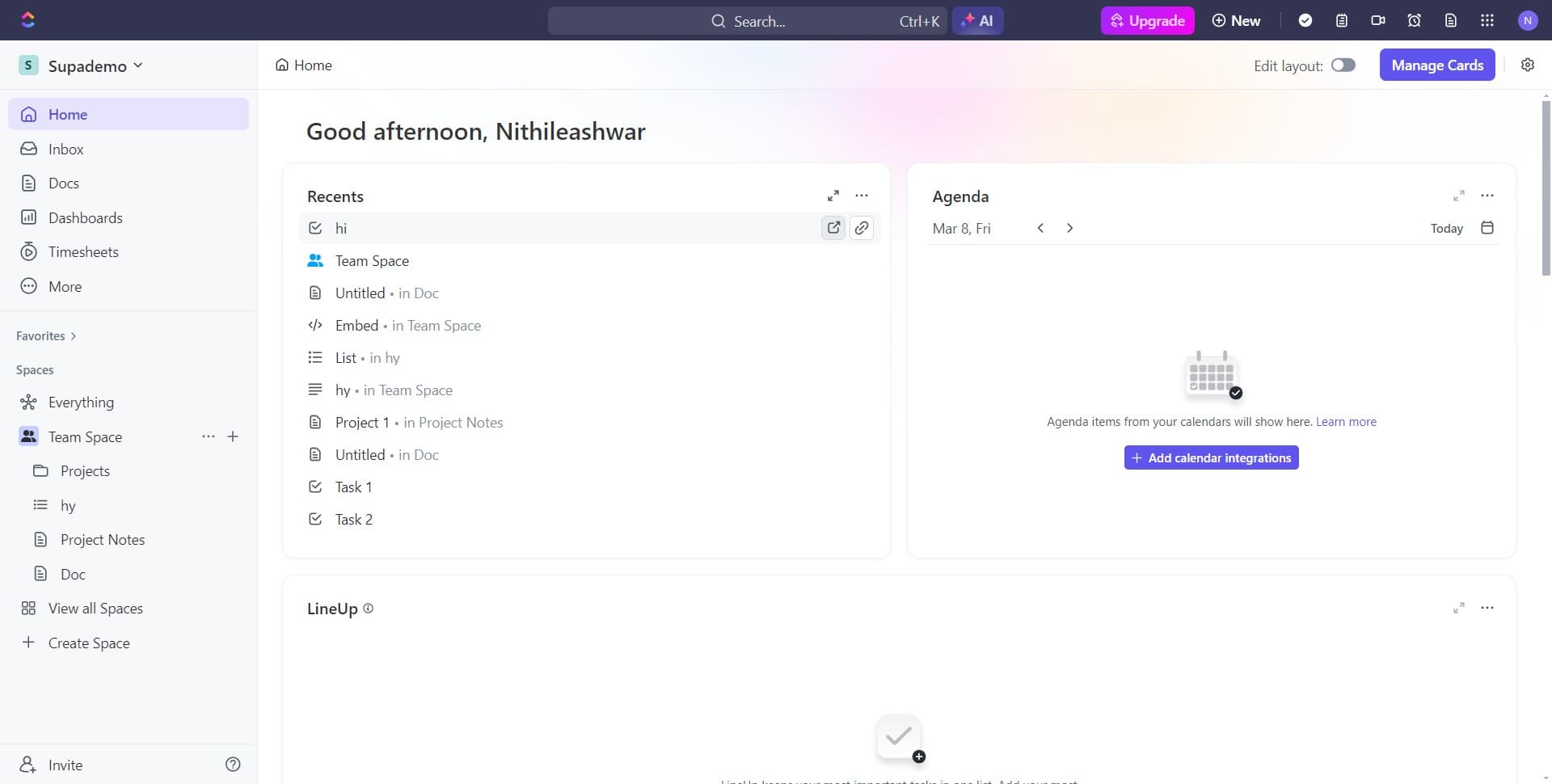Click the Manage Cards button
Image resolution: width=1552 pixels, height=784 pixels.
pyautogui.click(x=1437, y=65)
